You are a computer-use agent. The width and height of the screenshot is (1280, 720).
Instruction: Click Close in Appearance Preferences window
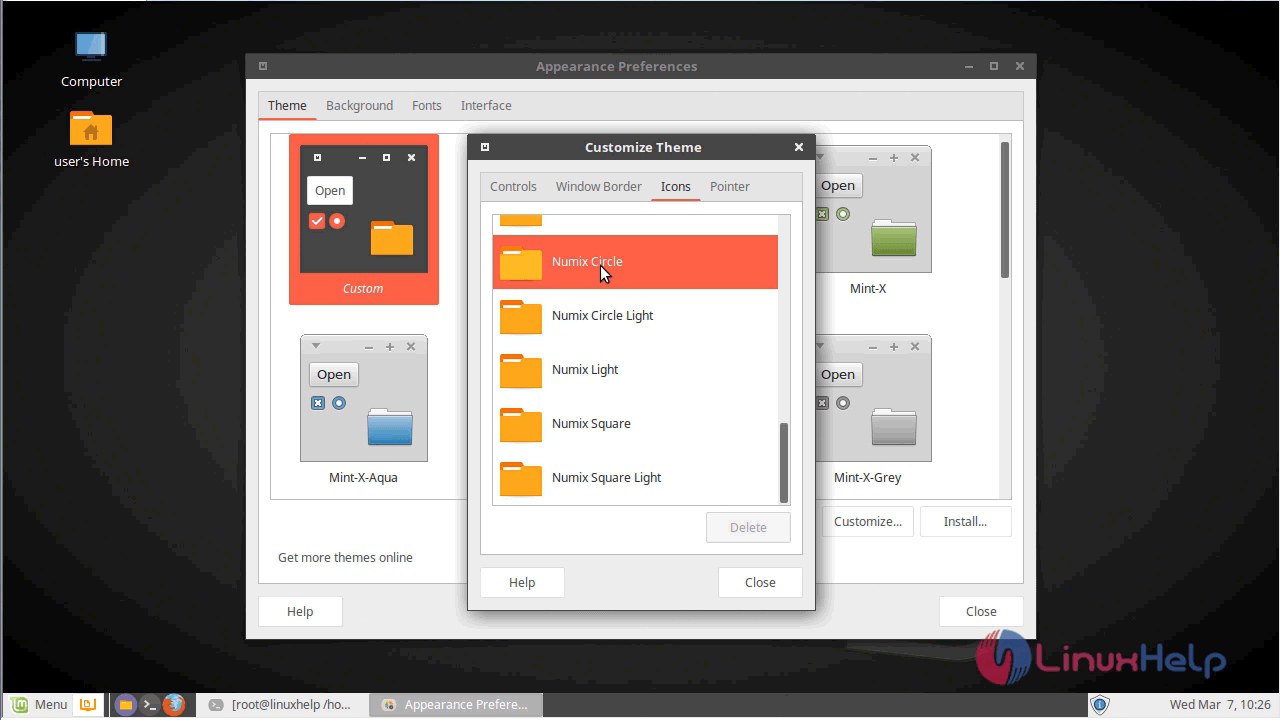click(981, 612)
